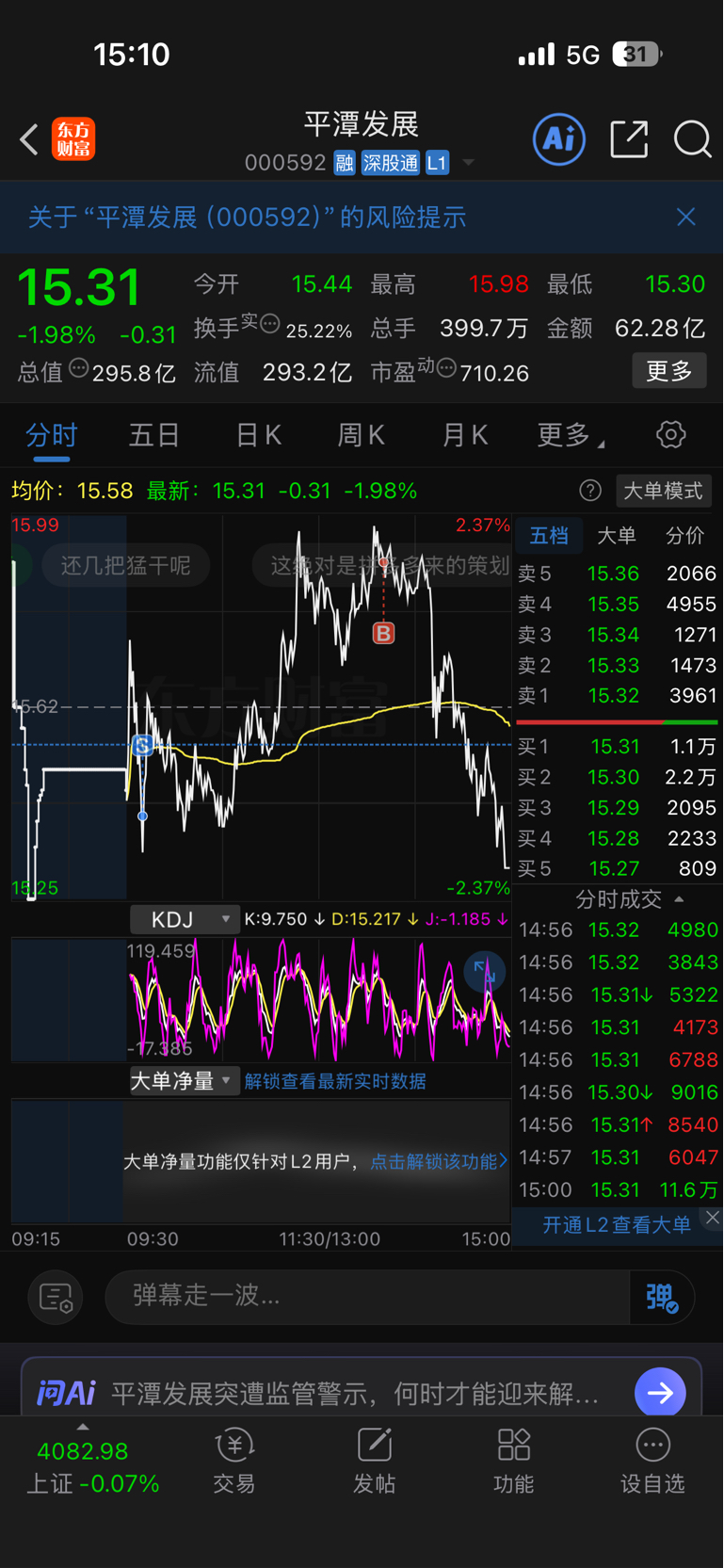Open 发帖 post icon
724x1568 pixels.
point(374,1461)
